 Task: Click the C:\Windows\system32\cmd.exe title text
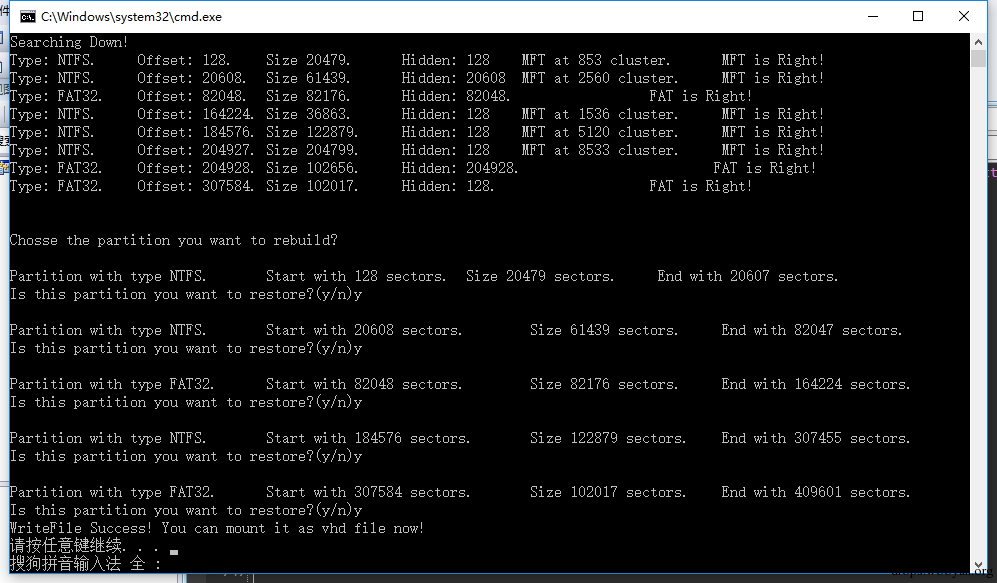click(131, 17)
